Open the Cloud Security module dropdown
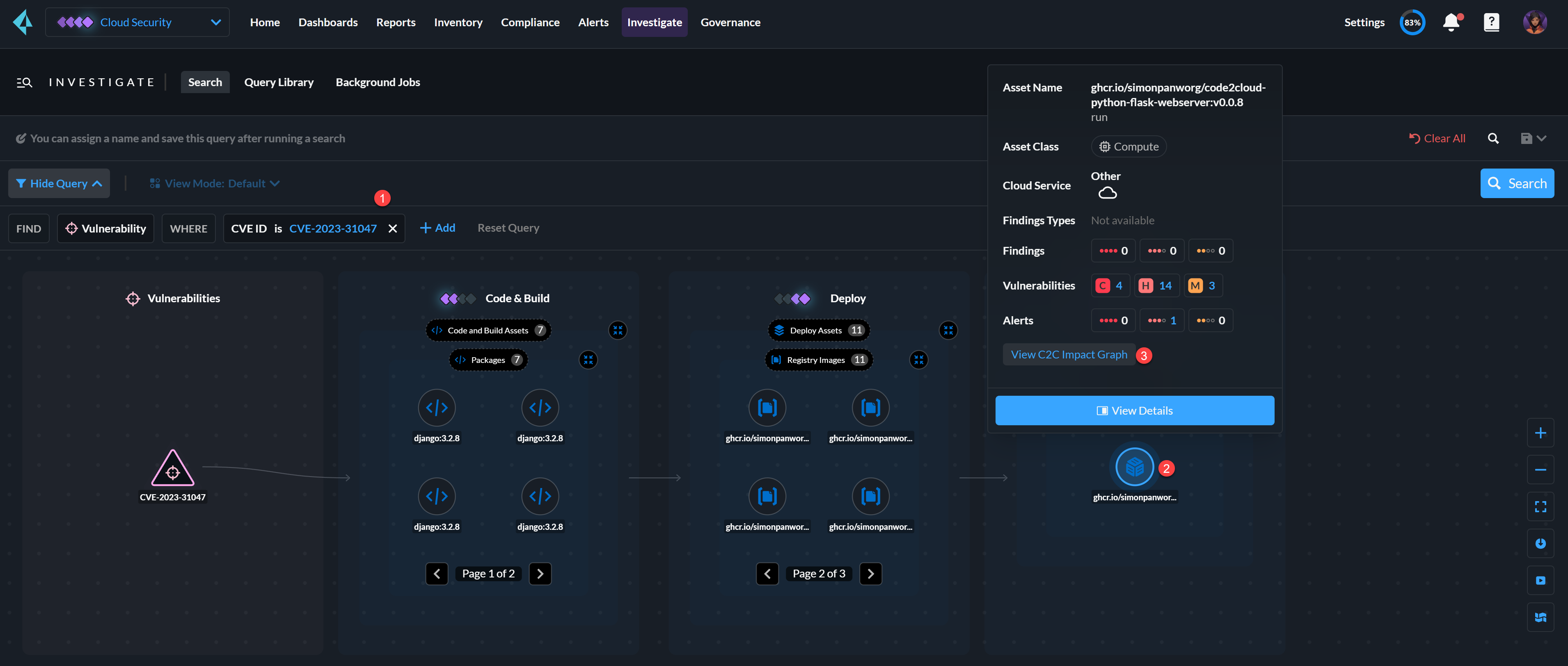This screenshot has height=666, width=1568. [x=137, y=23]
